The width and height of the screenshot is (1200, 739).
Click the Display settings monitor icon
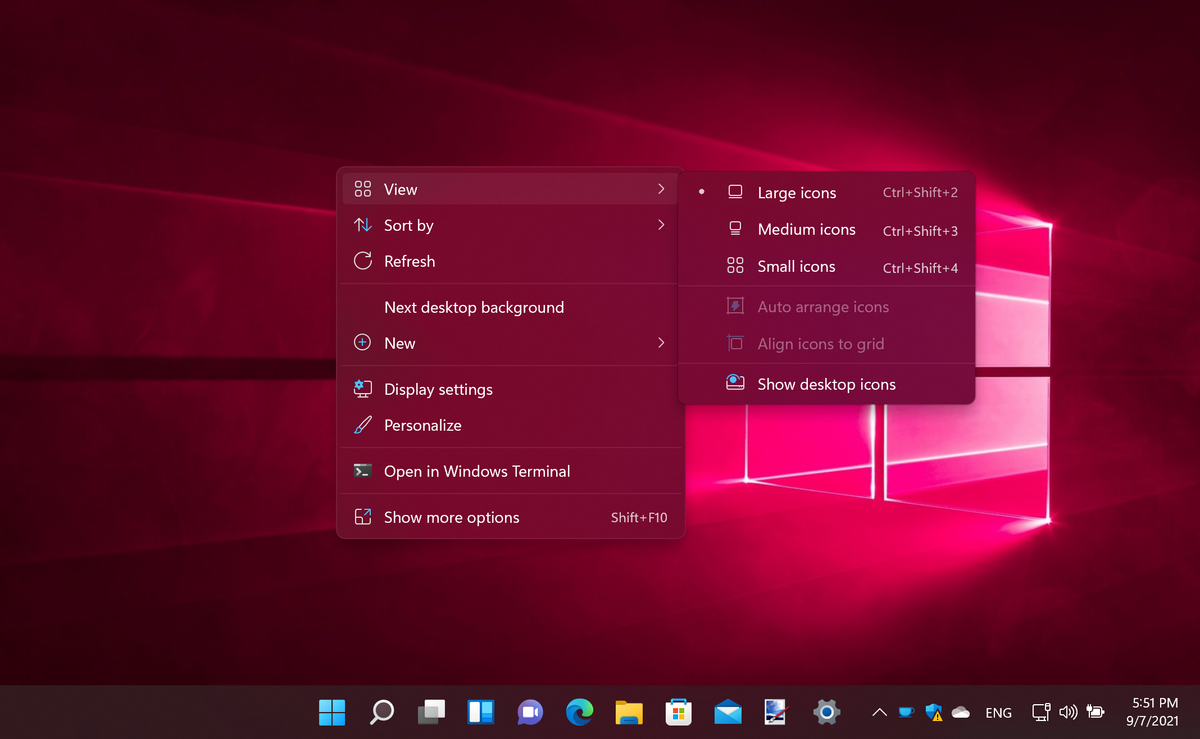coord(363,389)
